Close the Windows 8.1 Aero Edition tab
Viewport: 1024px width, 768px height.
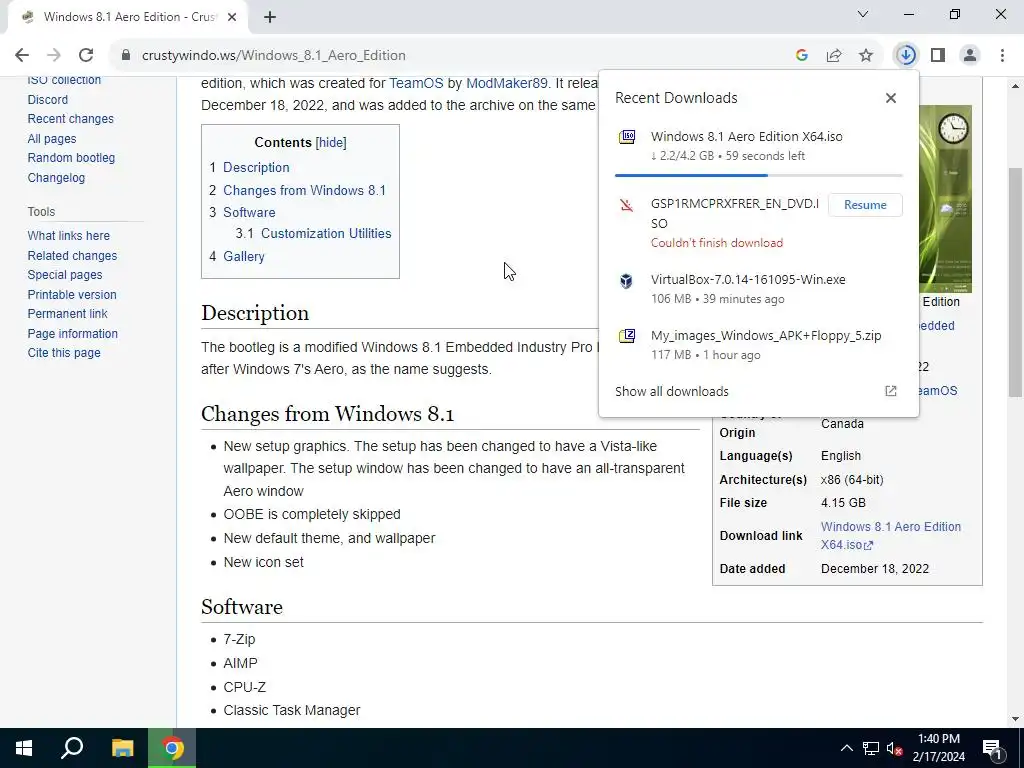(232, 17)
